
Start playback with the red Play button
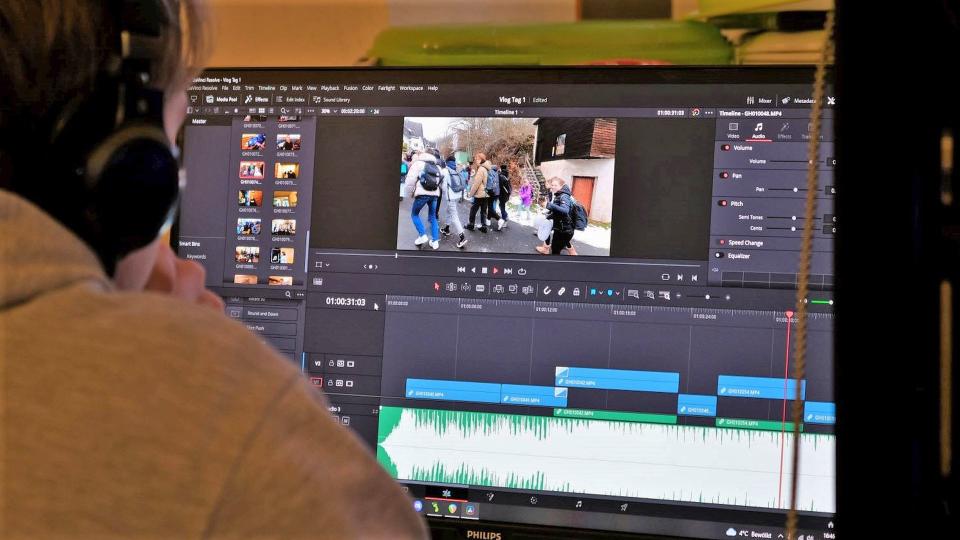[496, 271]
